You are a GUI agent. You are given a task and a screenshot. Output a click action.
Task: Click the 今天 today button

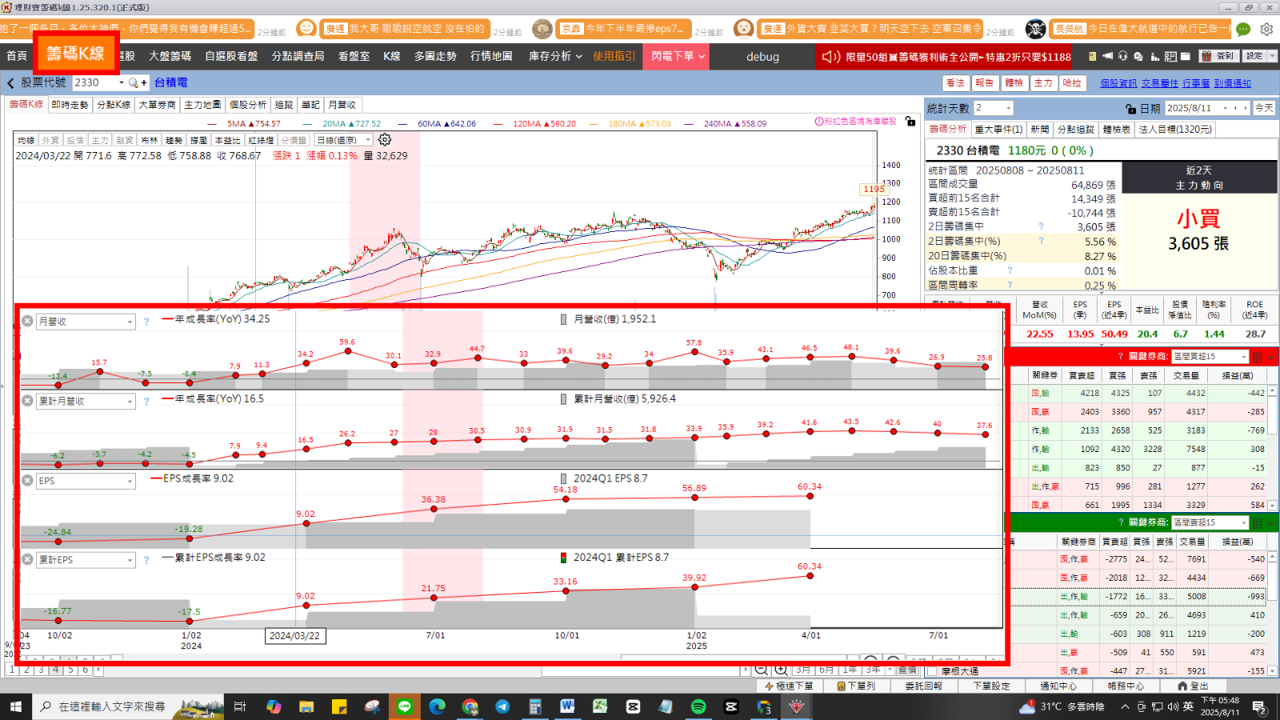pos(1264,108)
